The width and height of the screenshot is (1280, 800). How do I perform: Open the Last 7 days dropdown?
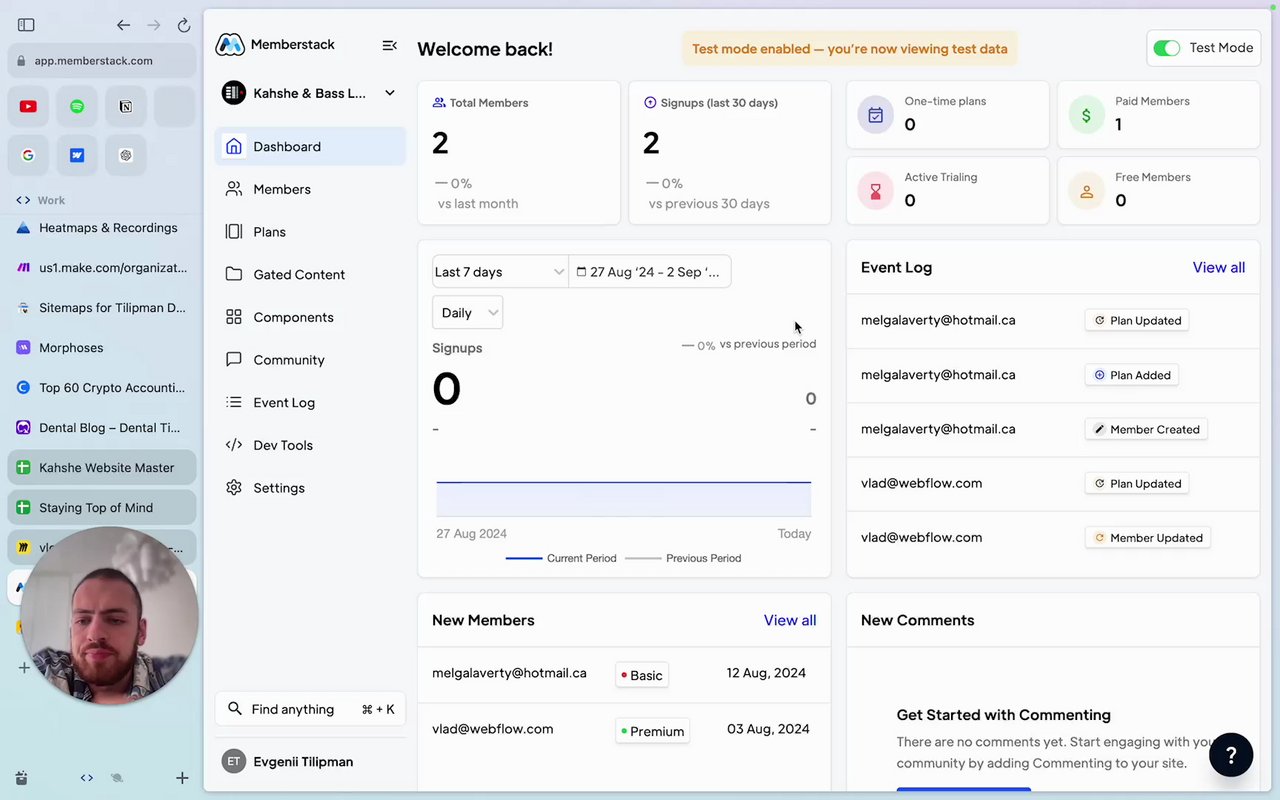pos(499,272)
